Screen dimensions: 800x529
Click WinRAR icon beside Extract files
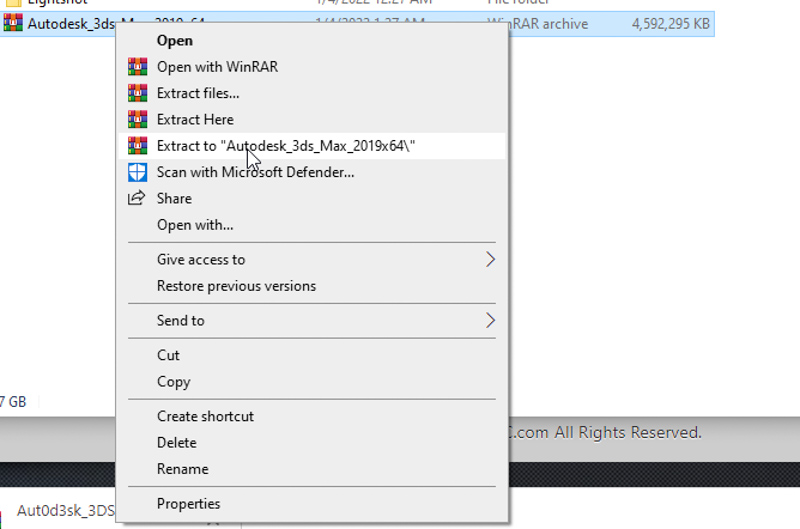tap(137, 93)
